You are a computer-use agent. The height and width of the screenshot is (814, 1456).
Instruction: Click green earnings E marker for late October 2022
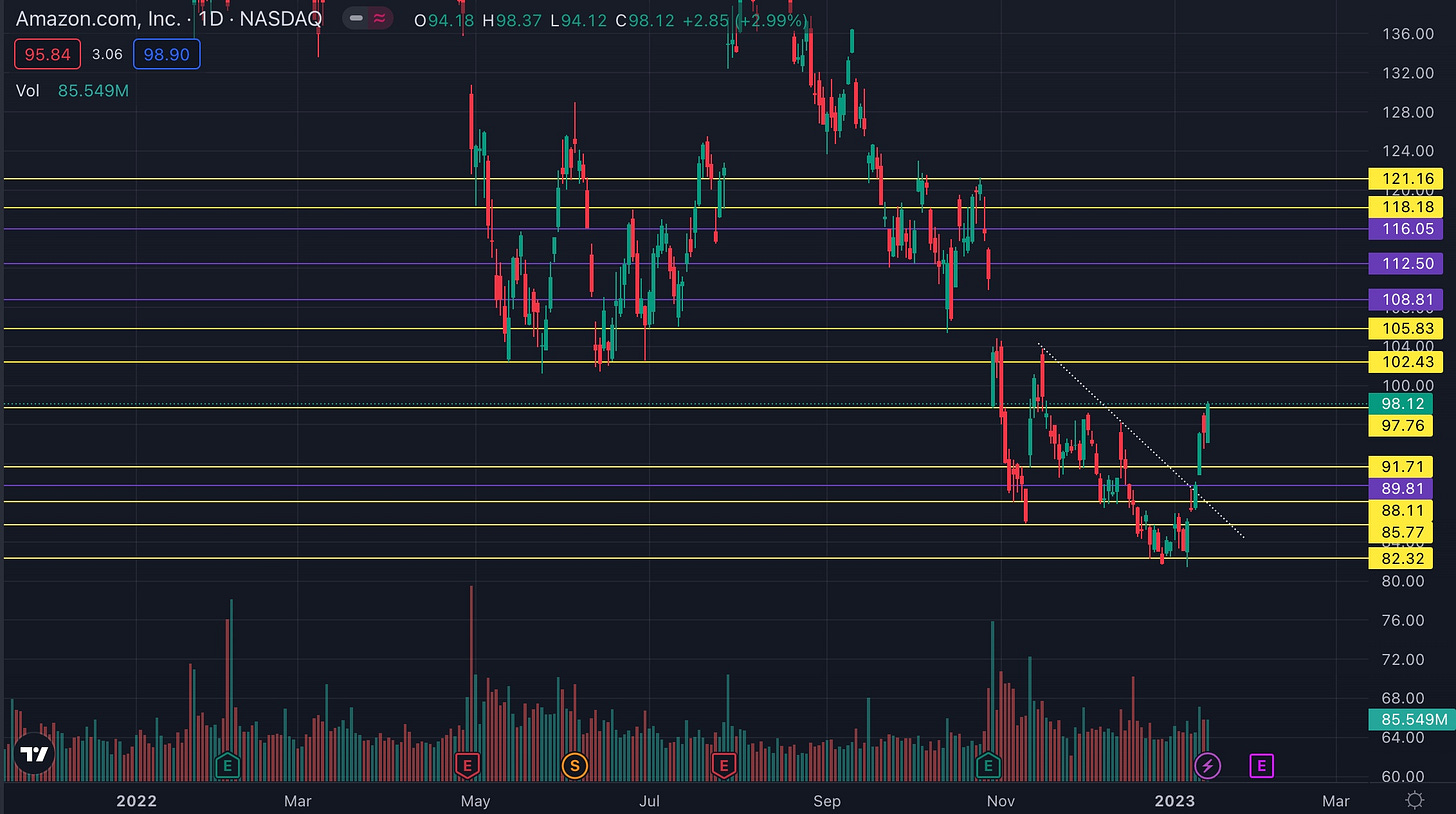[x=988, y=766]
